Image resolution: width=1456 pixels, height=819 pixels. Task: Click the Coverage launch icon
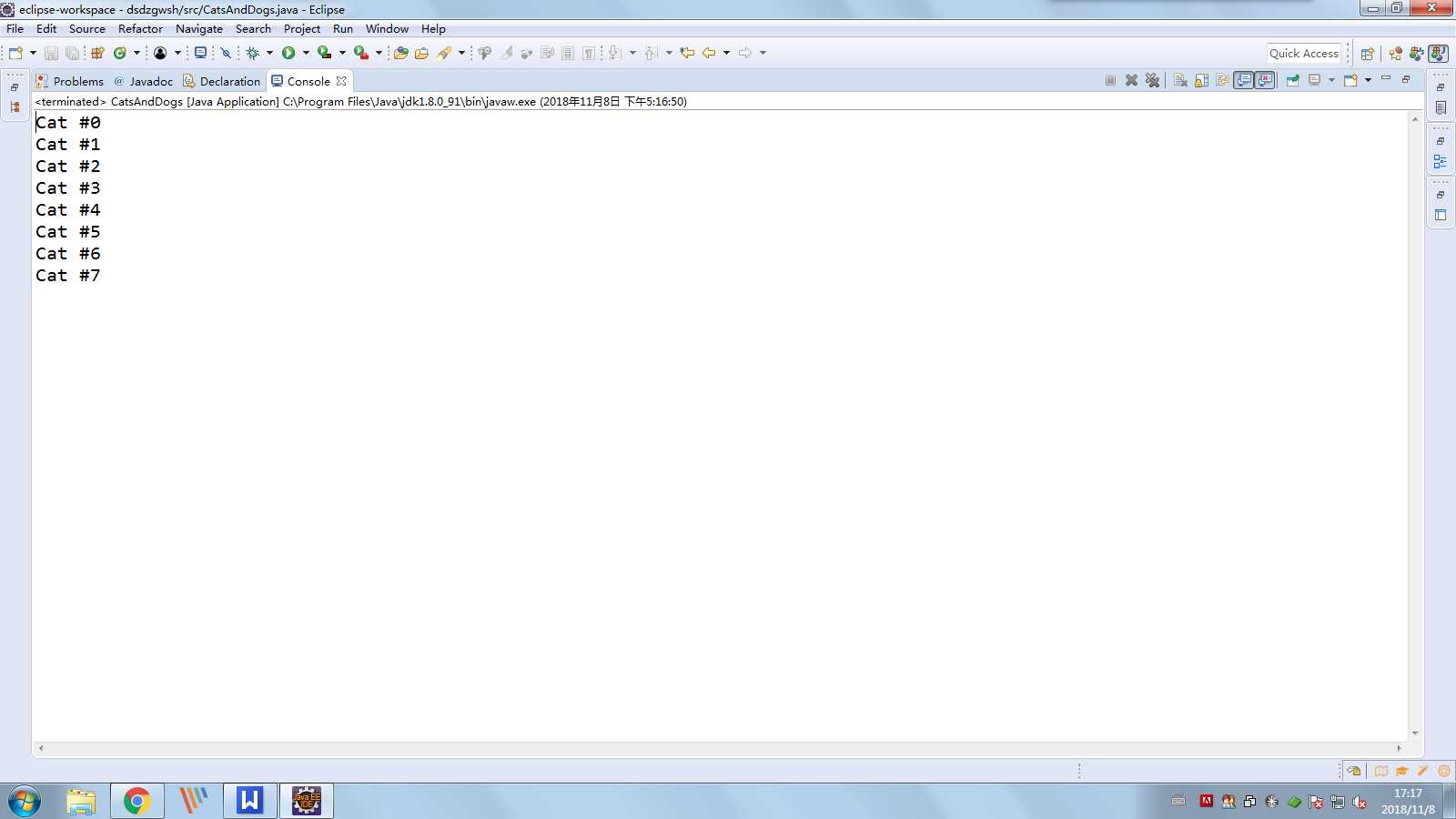coord(324,53)
